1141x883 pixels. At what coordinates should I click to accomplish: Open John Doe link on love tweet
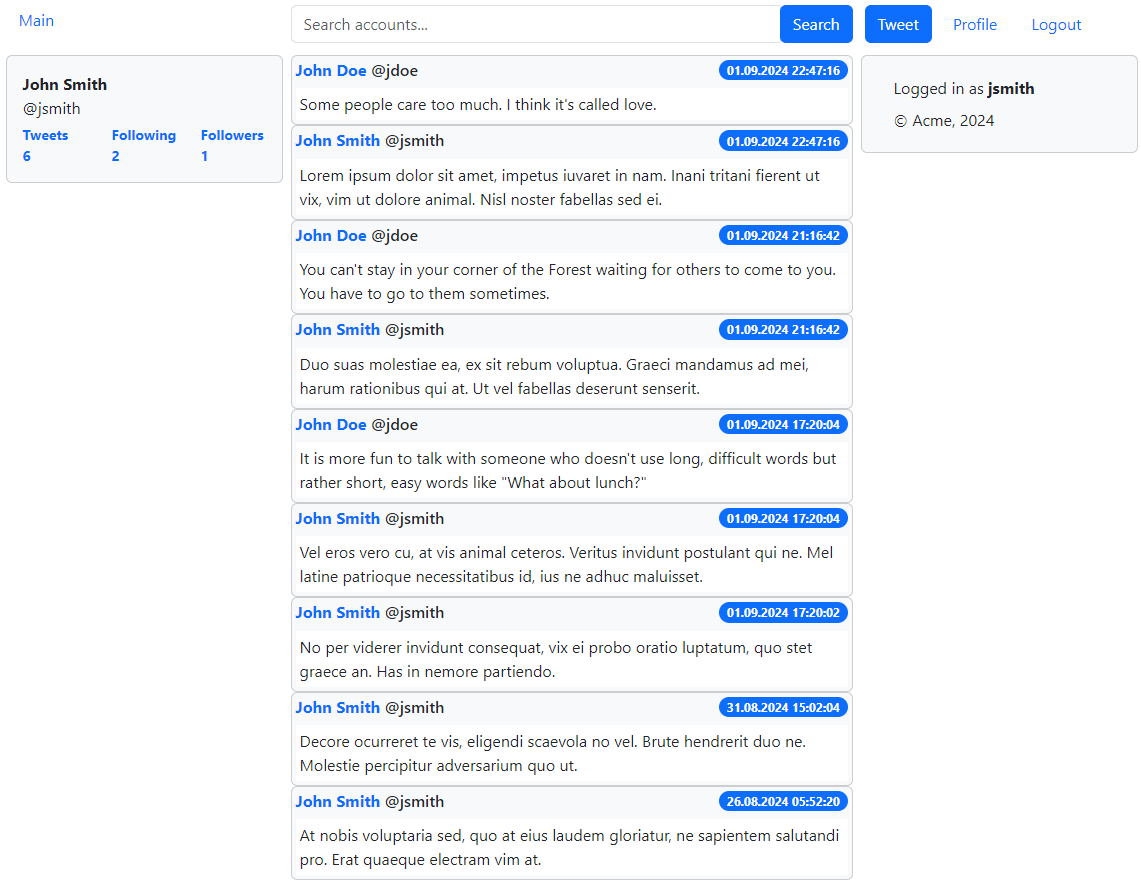pos(331,71)
